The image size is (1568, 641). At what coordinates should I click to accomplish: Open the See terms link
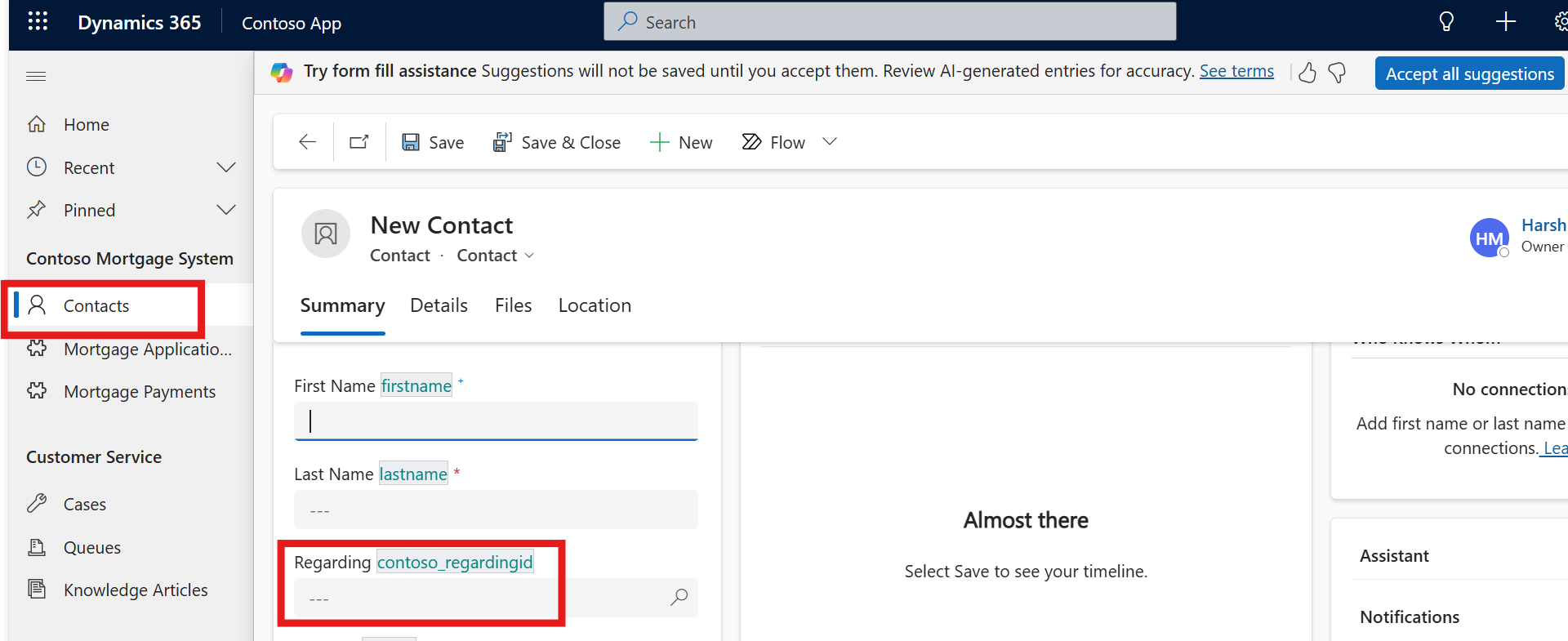coord(1236,71)
